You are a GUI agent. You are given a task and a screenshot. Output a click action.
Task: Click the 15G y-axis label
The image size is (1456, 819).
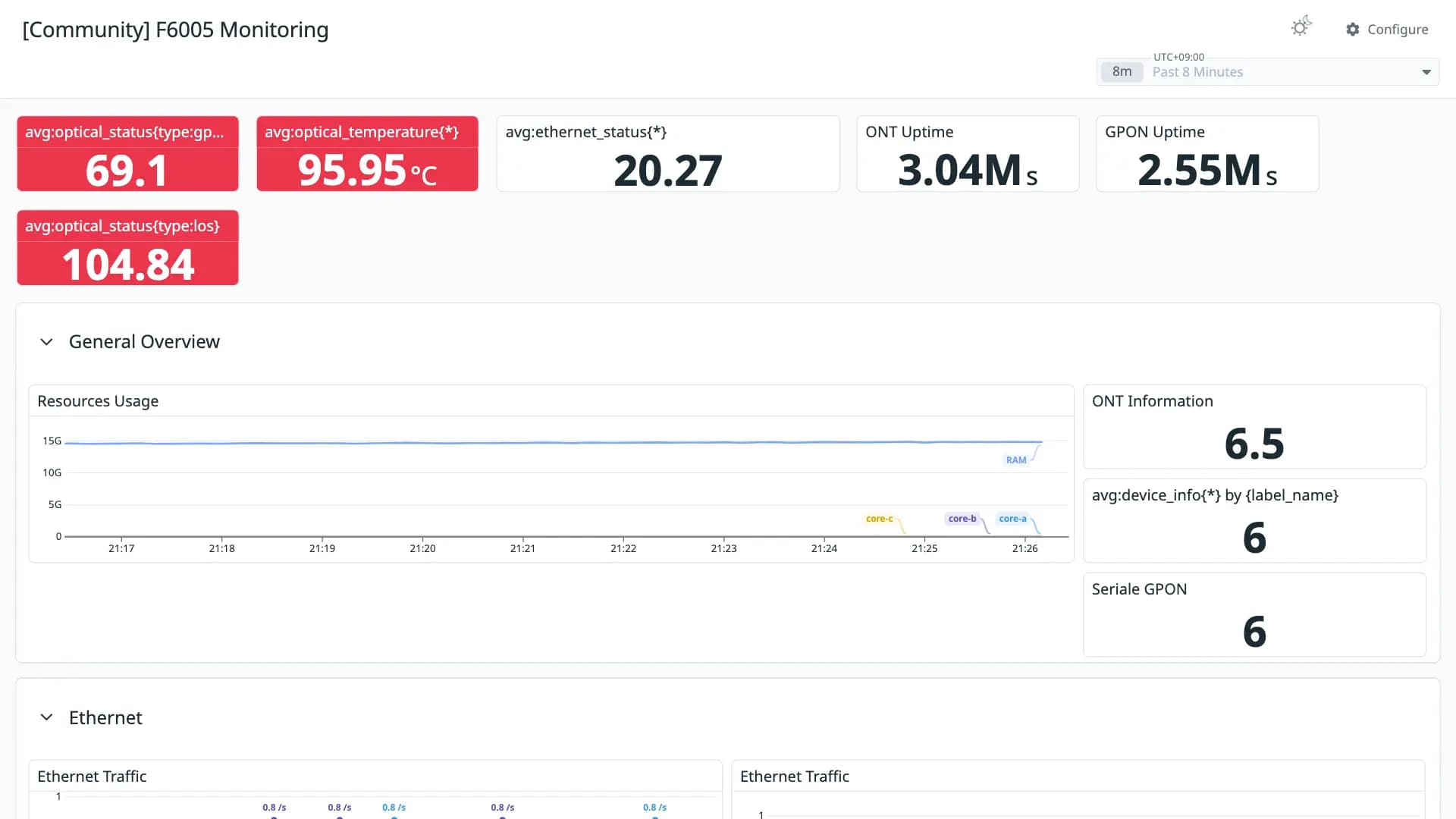(52, 441)
